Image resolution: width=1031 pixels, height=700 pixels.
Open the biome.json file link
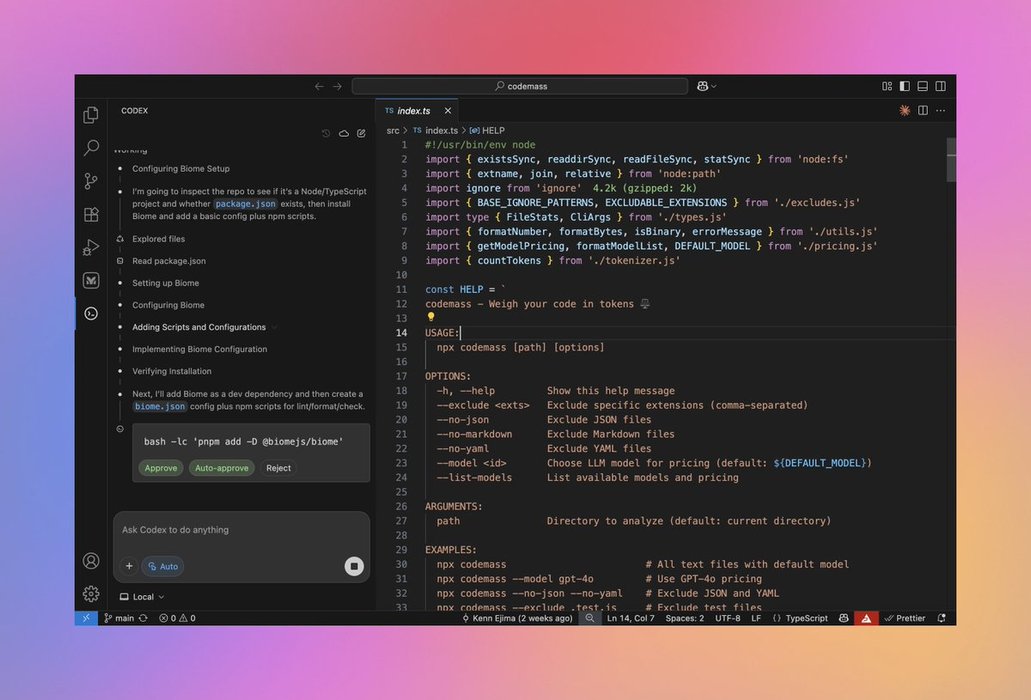(x=160, y=406)
